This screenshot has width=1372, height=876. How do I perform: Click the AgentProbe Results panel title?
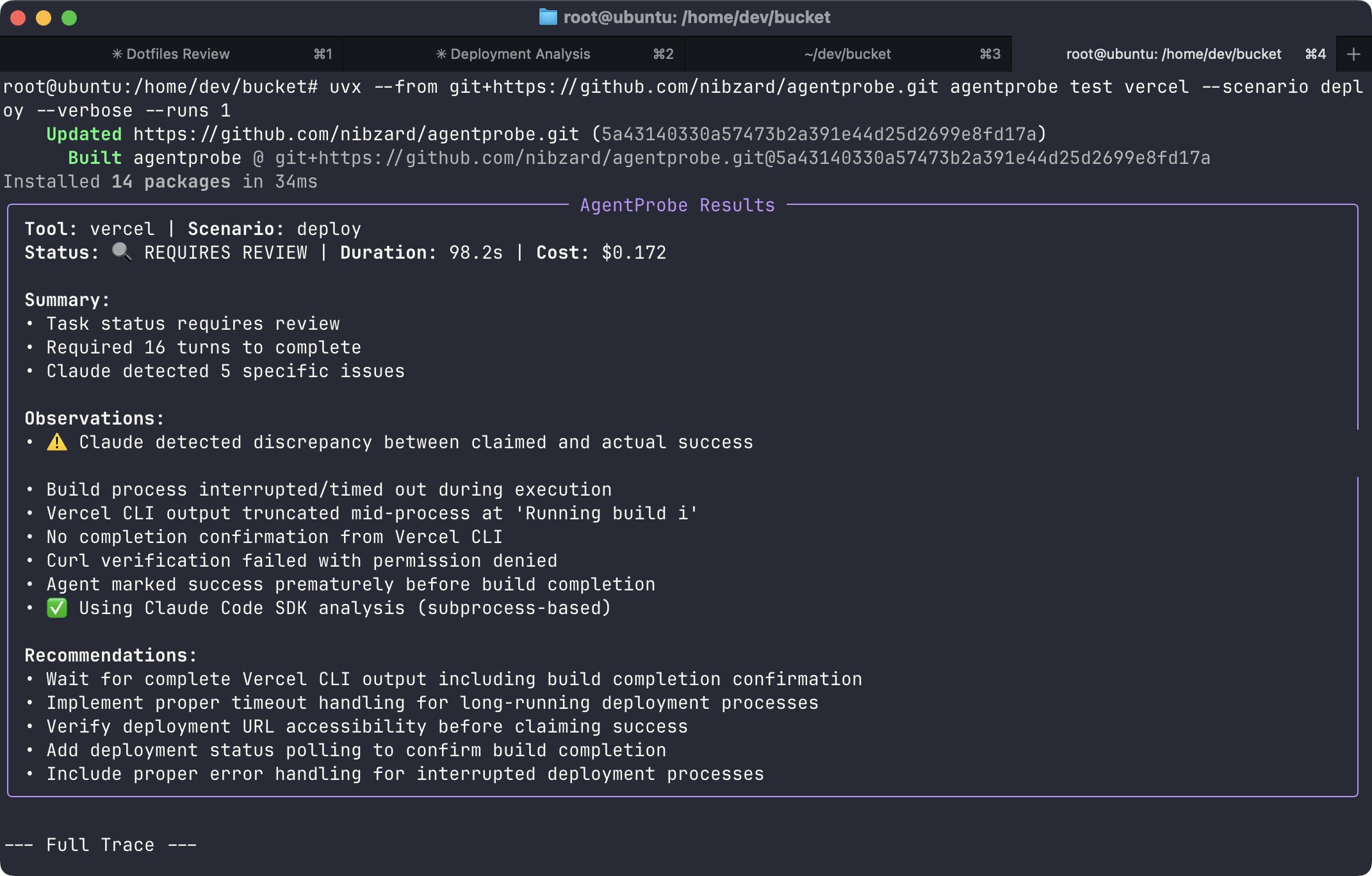pos(677,204)
